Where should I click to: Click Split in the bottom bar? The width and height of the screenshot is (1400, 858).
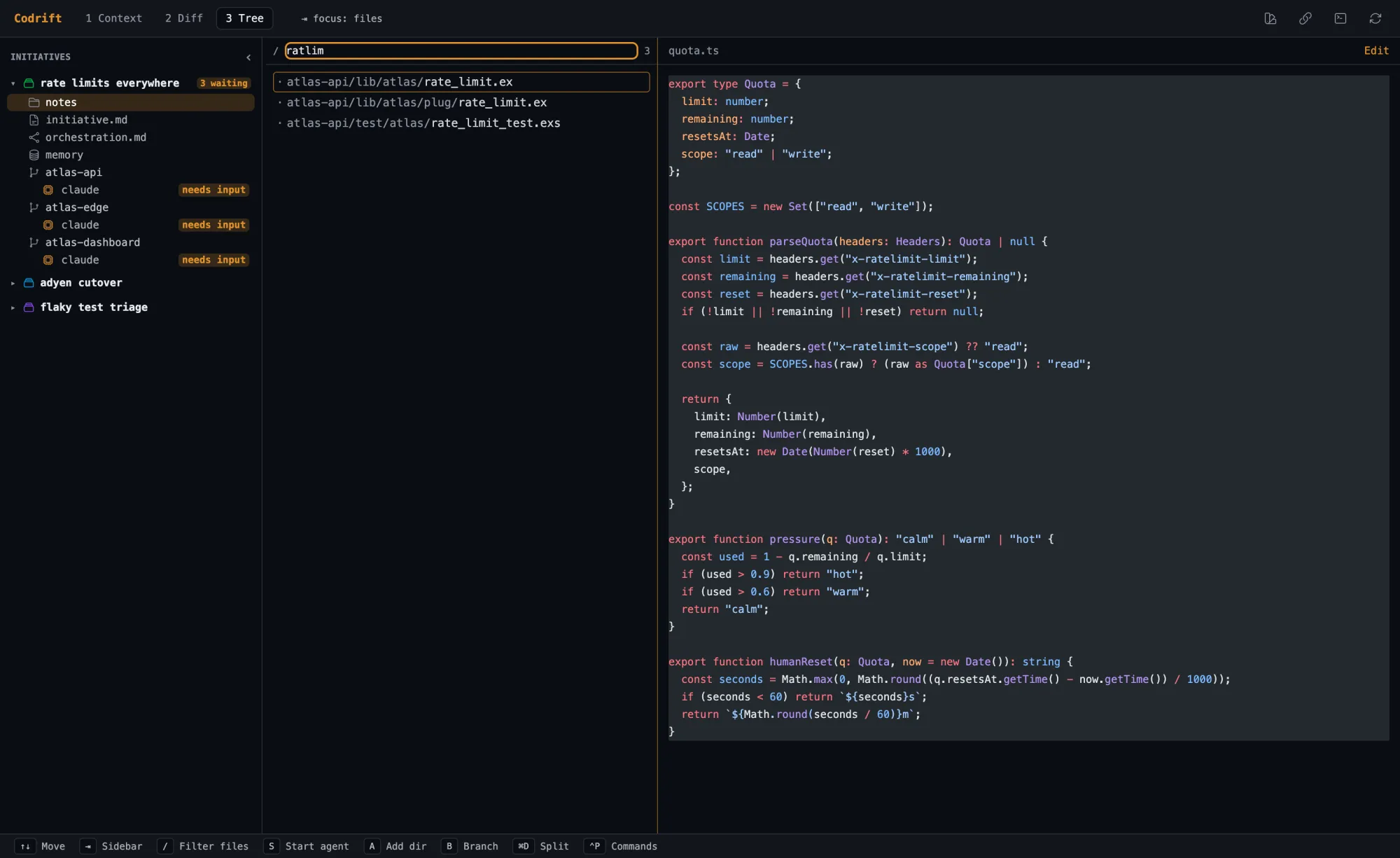pyautogui.click(x=554, y=846)
